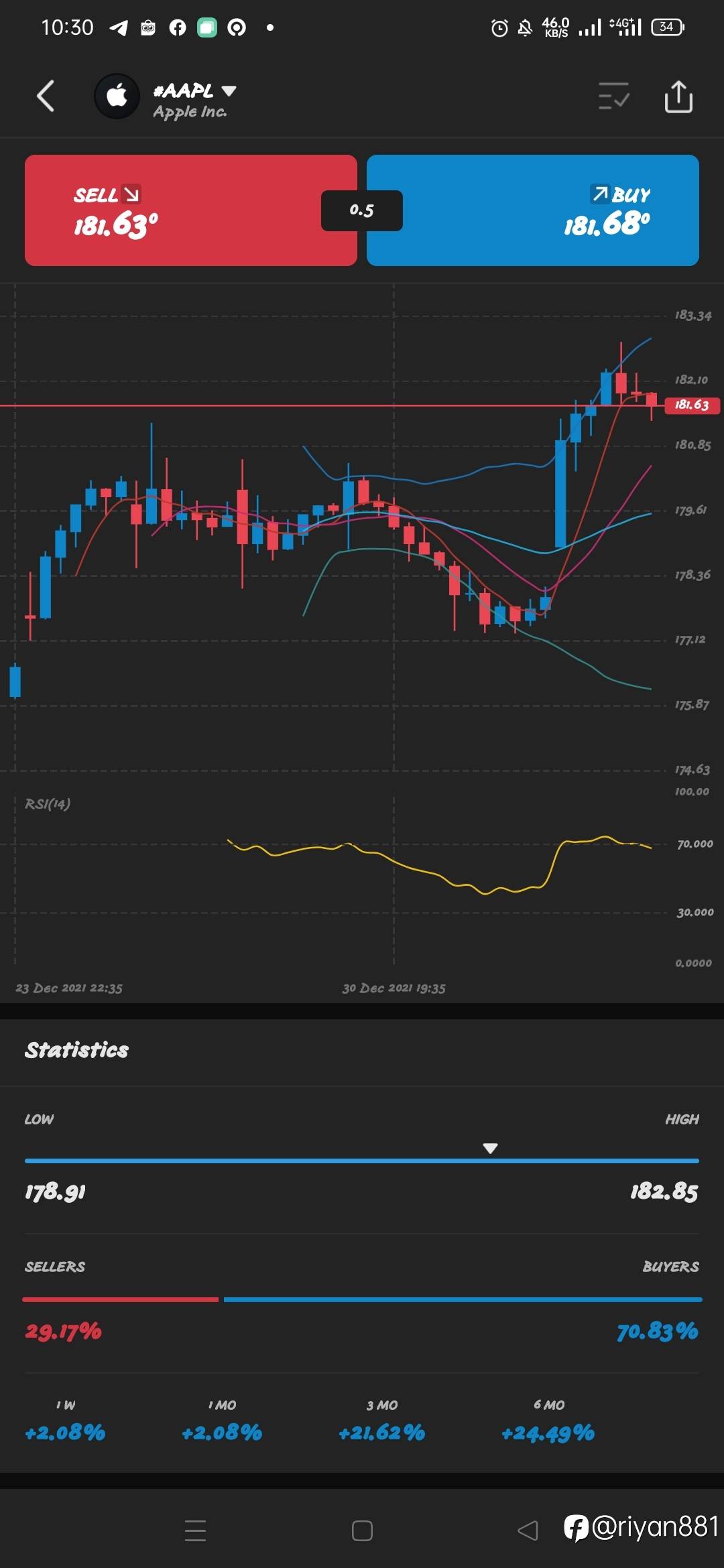Tap the back arrow icon
This screenshot has width=724, height=1568.
(45, 96)
